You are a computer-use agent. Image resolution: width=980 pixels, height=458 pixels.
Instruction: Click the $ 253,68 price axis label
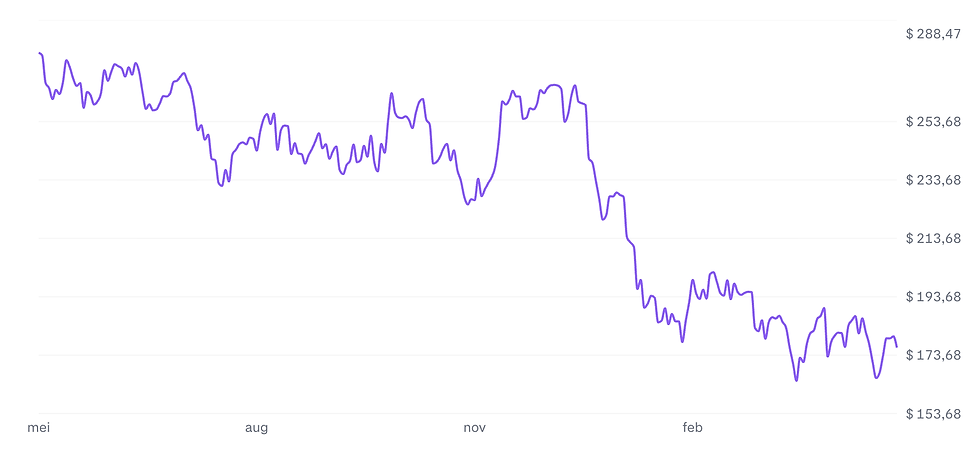pos(932,121)
